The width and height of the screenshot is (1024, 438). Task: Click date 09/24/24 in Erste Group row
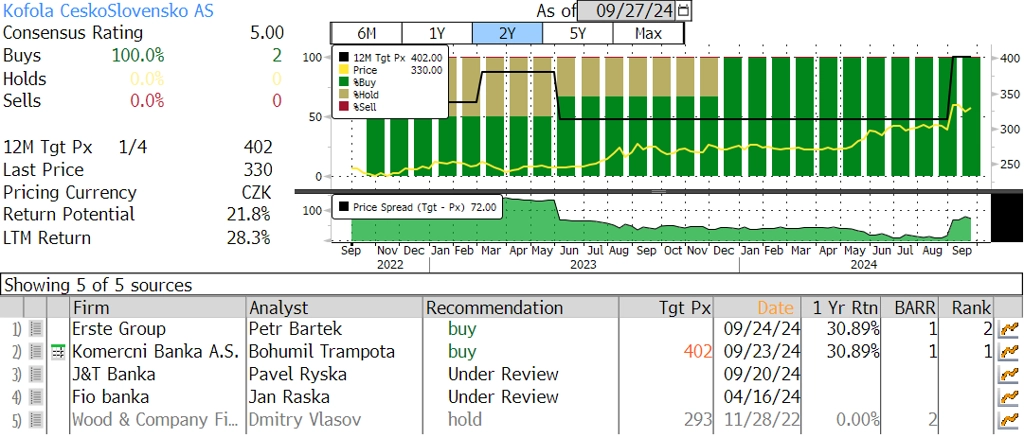[x=762, y=329]
